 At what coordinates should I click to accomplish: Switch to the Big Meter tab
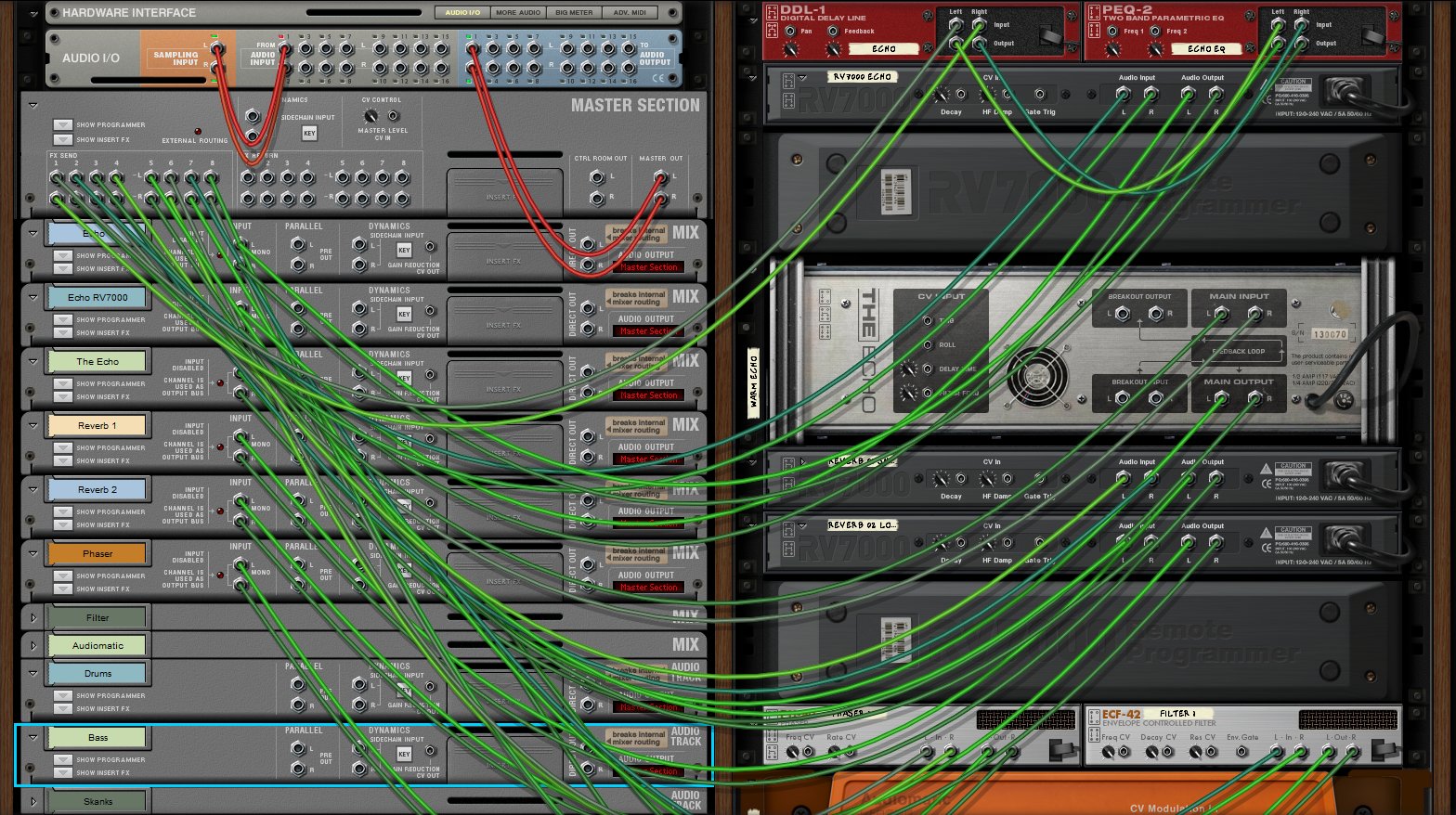574,13
